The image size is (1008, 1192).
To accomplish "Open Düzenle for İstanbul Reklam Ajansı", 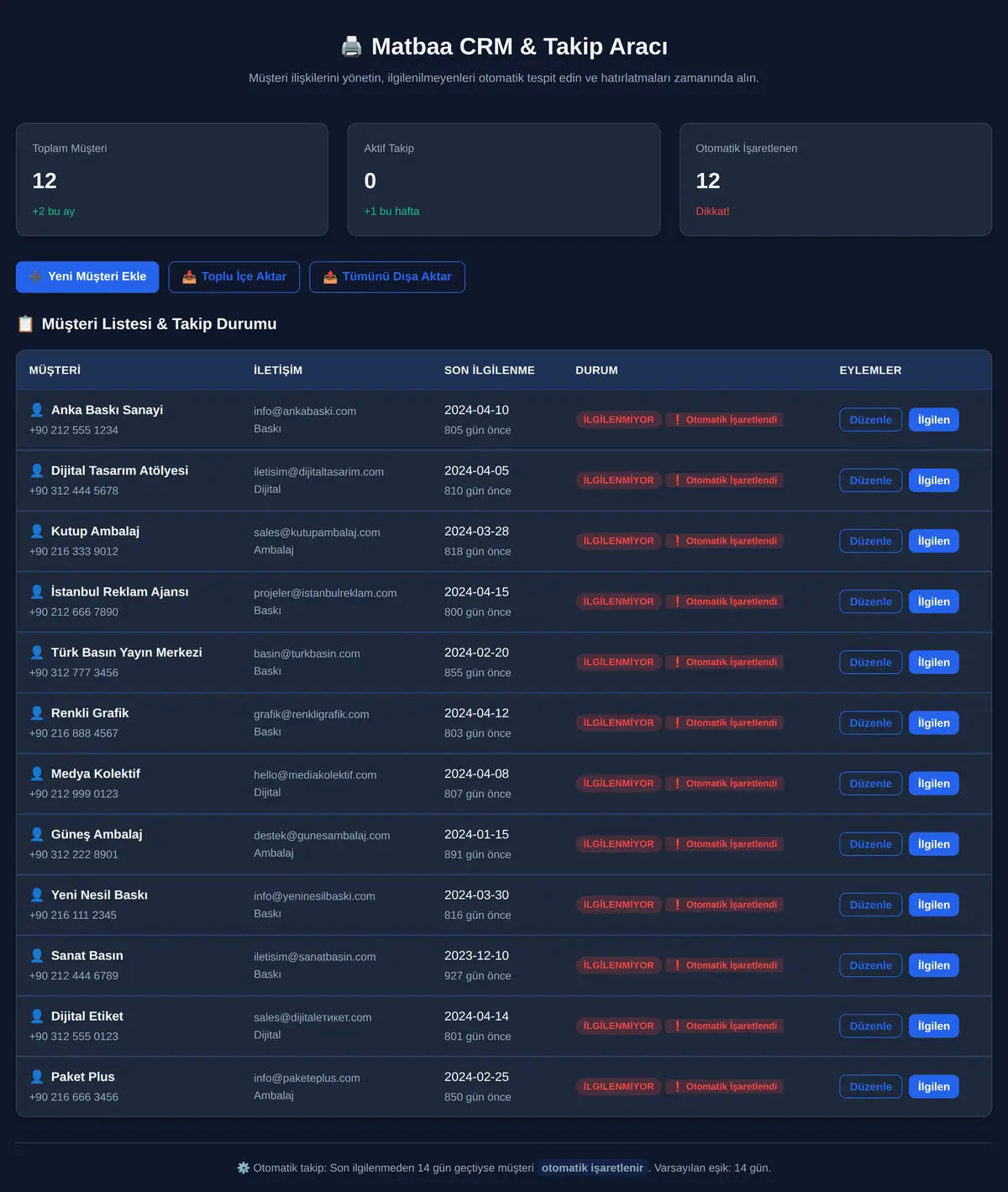I will tap(871, 601).
